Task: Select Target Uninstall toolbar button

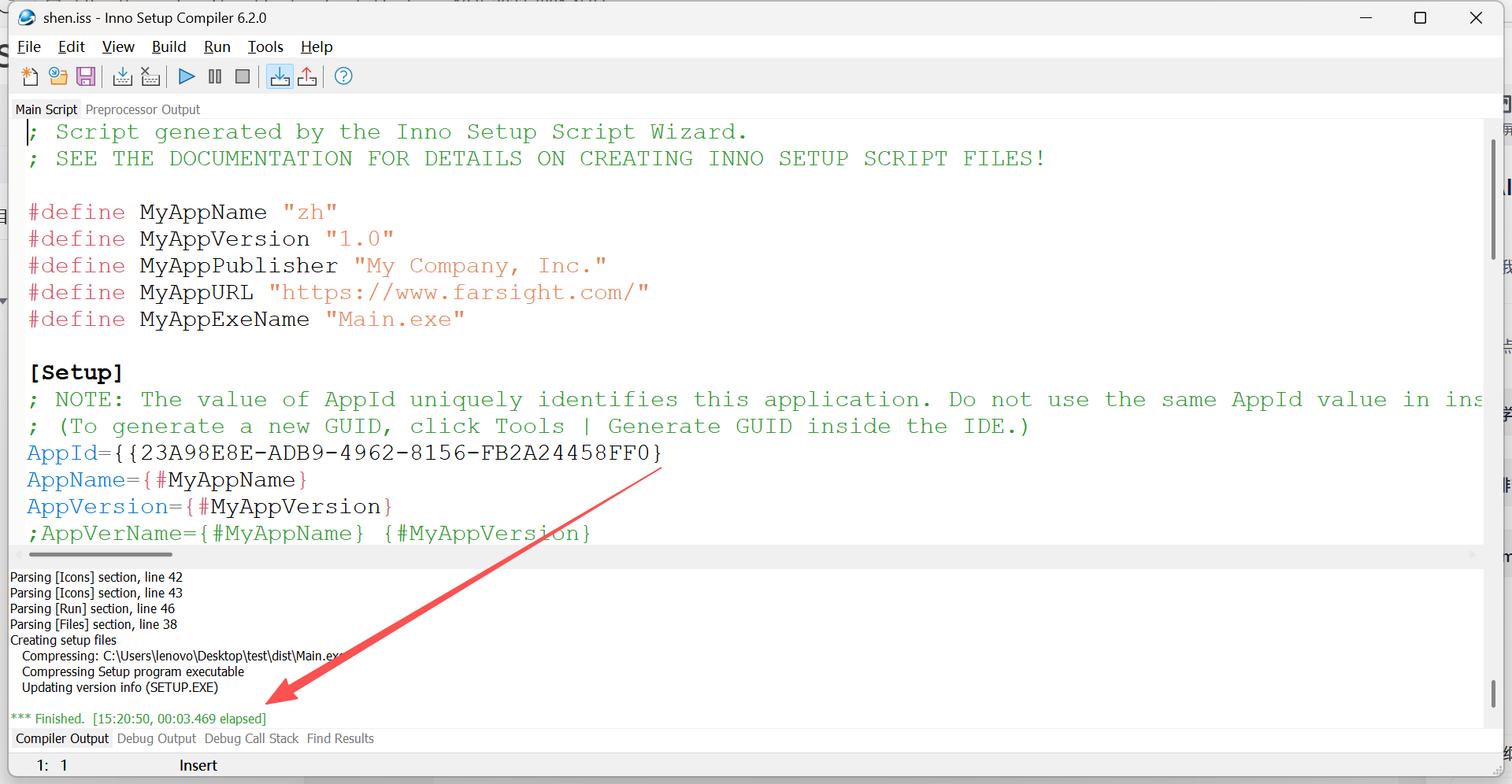Action: pyautogui.click(x=307, y=76)
